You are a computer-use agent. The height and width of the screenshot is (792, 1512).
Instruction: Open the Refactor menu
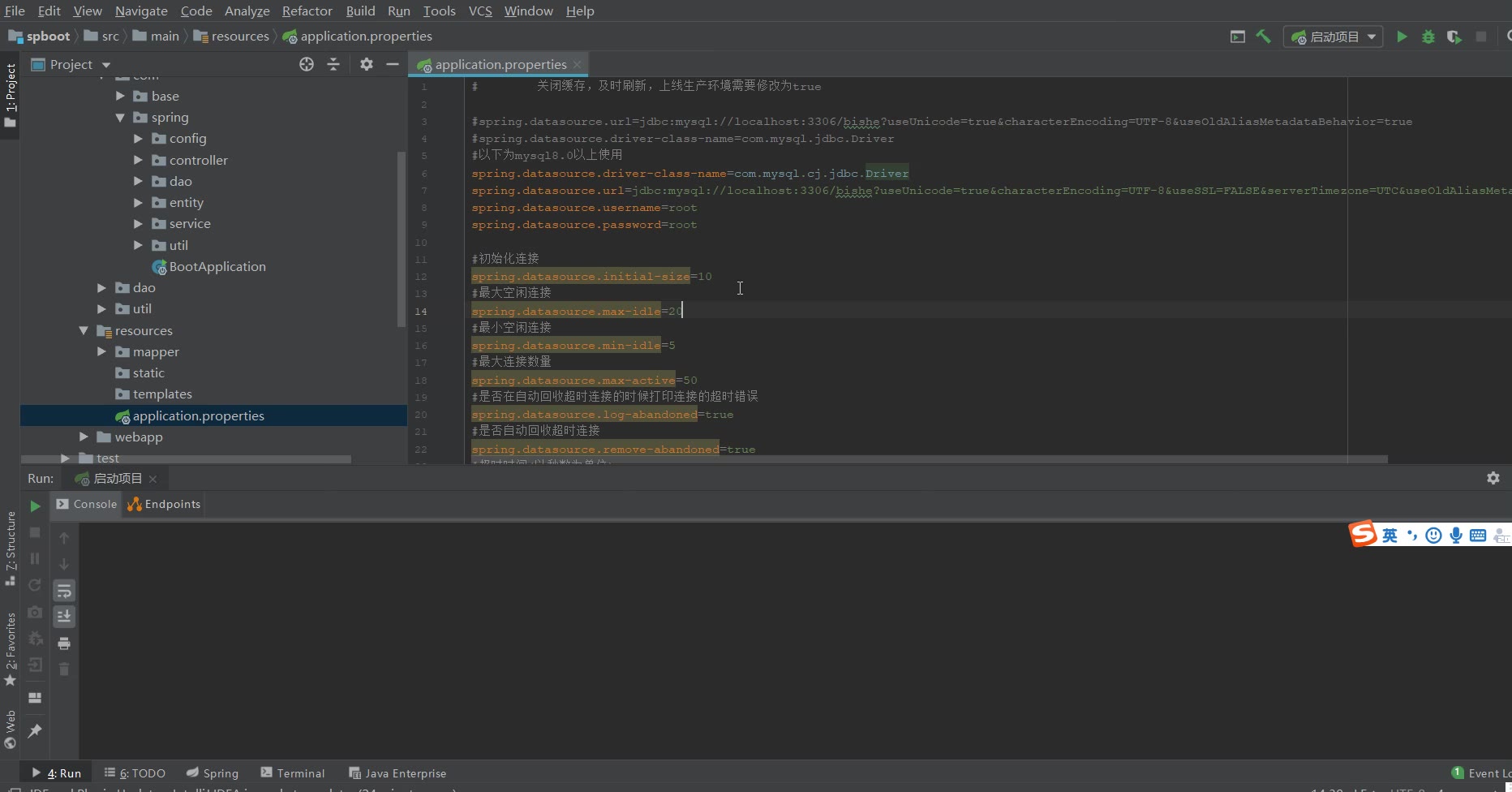[307, 11]
